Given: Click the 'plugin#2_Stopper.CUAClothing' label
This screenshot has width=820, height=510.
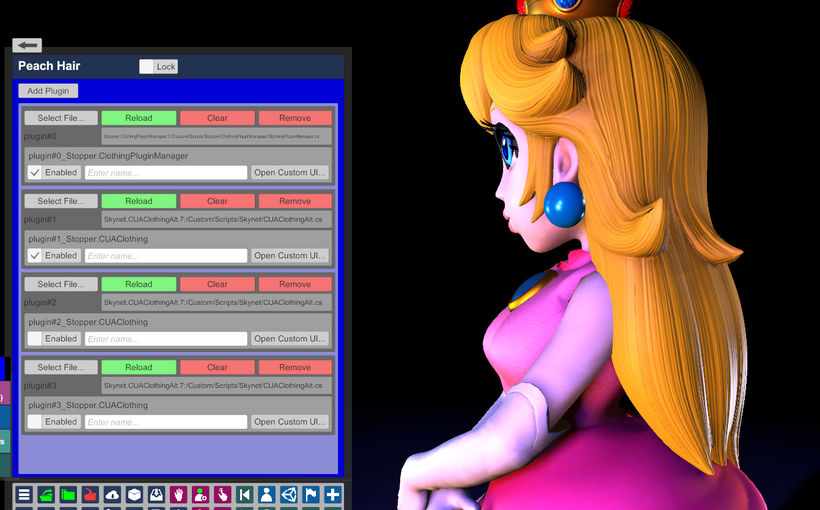Looking at the screenshot, I should (88, 322).
